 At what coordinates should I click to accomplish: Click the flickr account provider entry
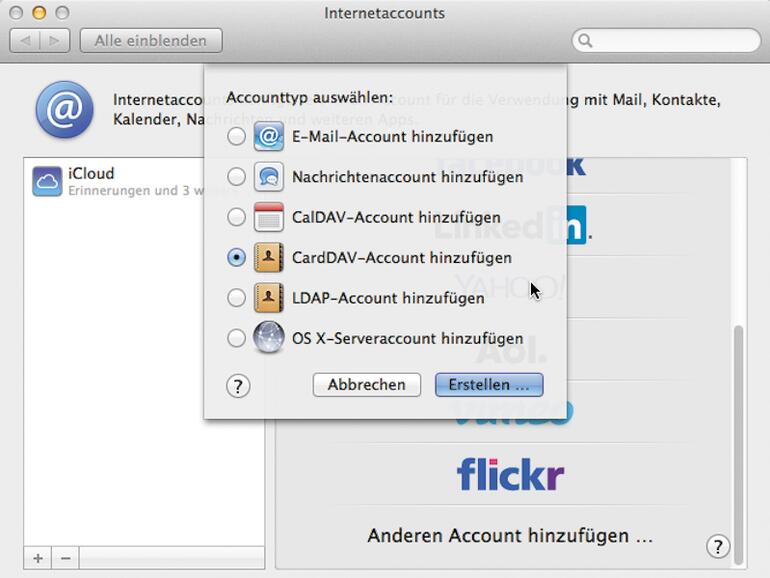[510, 474]
